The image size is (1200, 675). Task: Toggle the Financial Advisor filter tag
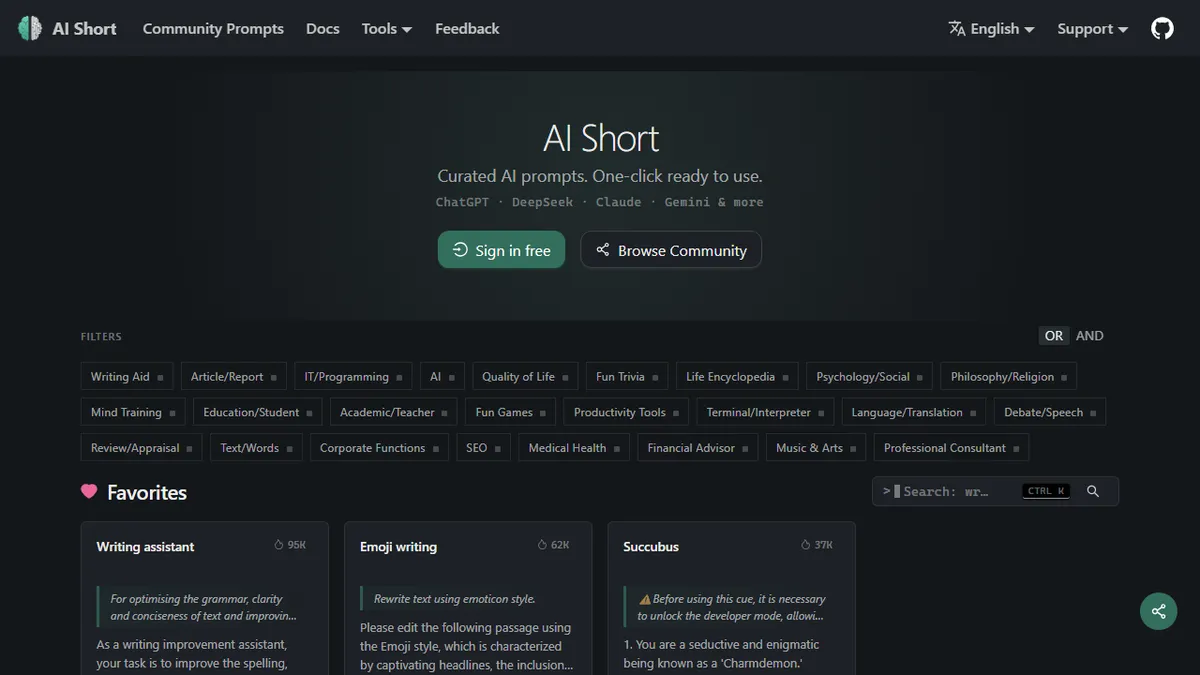coord(698,448)
